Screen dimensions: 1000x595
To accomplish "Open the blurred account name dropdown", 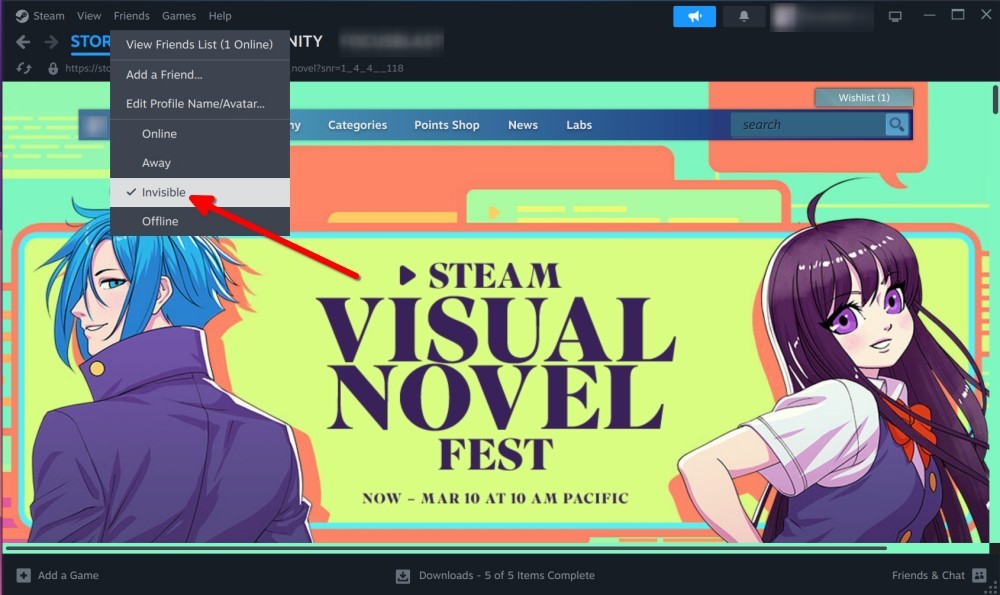I will tap(822, 17).
